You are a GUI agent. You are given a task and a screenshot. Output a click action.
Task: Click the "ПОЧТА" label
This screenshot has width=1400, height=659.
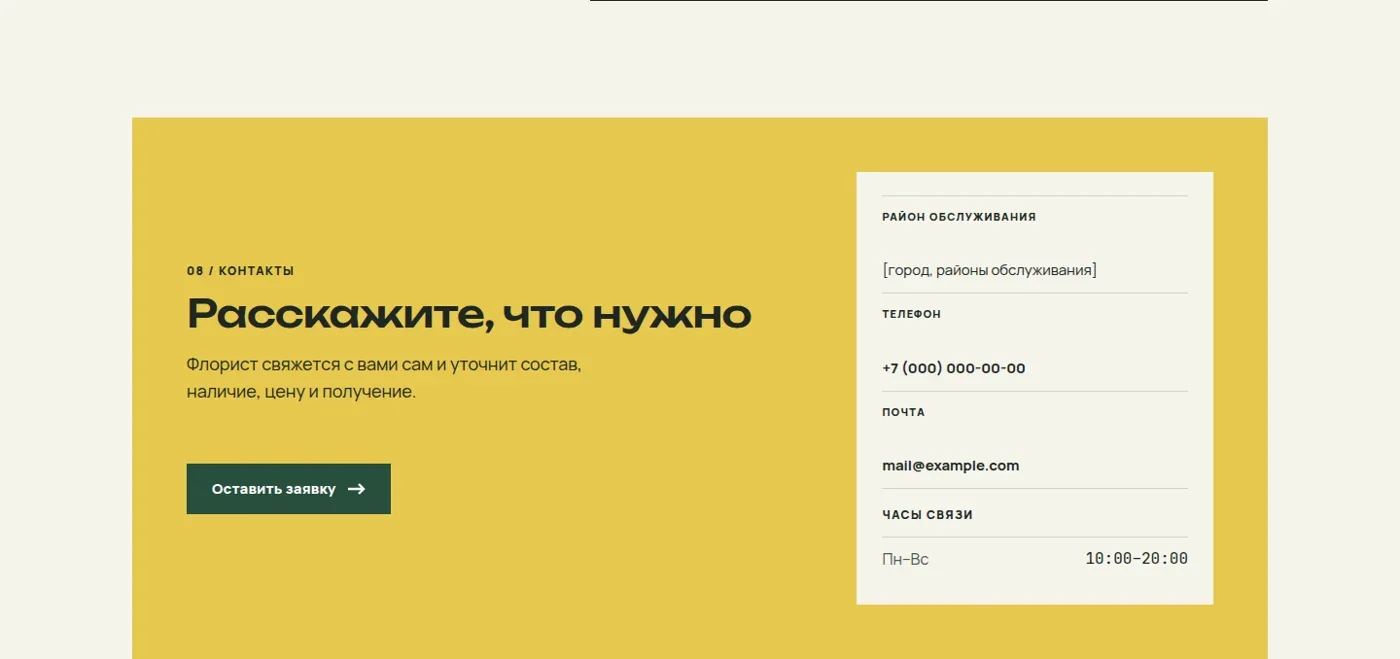[x=903, y=412]
